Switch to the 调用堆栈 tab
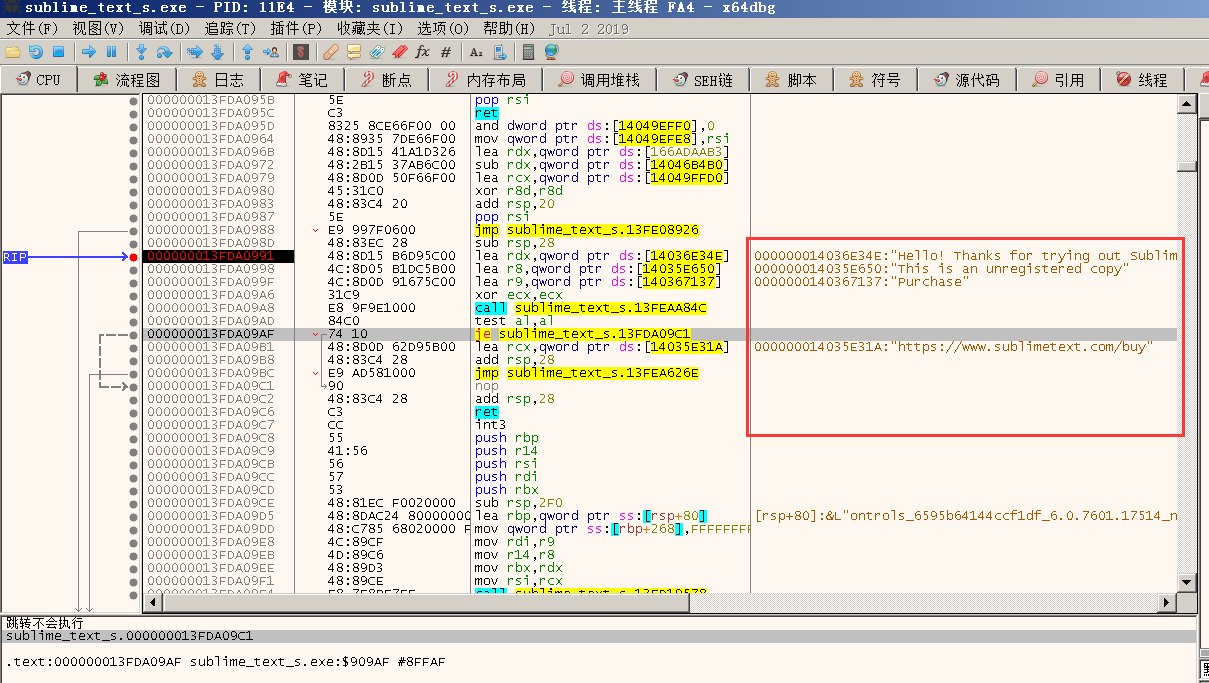Viewport: 1209px width, 683px height. coord(599,80)
